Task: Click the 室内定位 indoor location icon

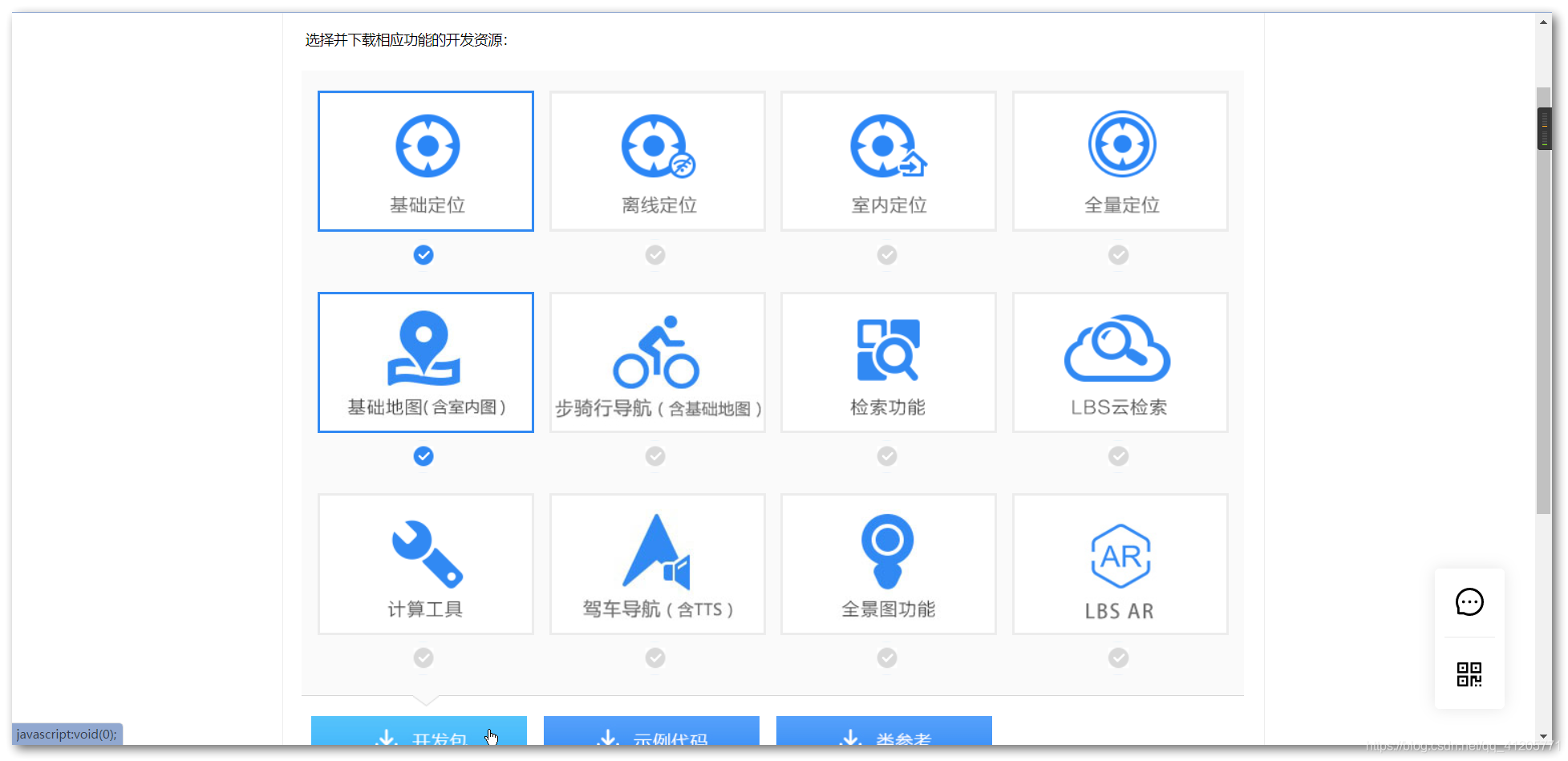Action: tap(889, 146)
